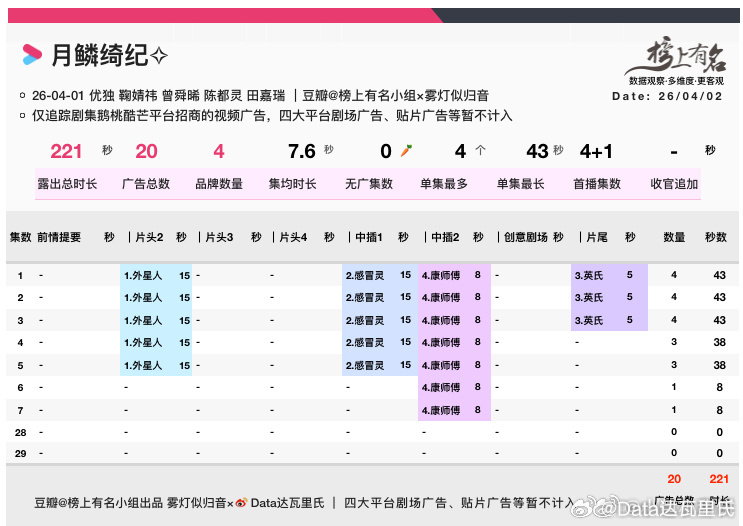Click the 4+1 premiere episodes figure

click(596, 152)
